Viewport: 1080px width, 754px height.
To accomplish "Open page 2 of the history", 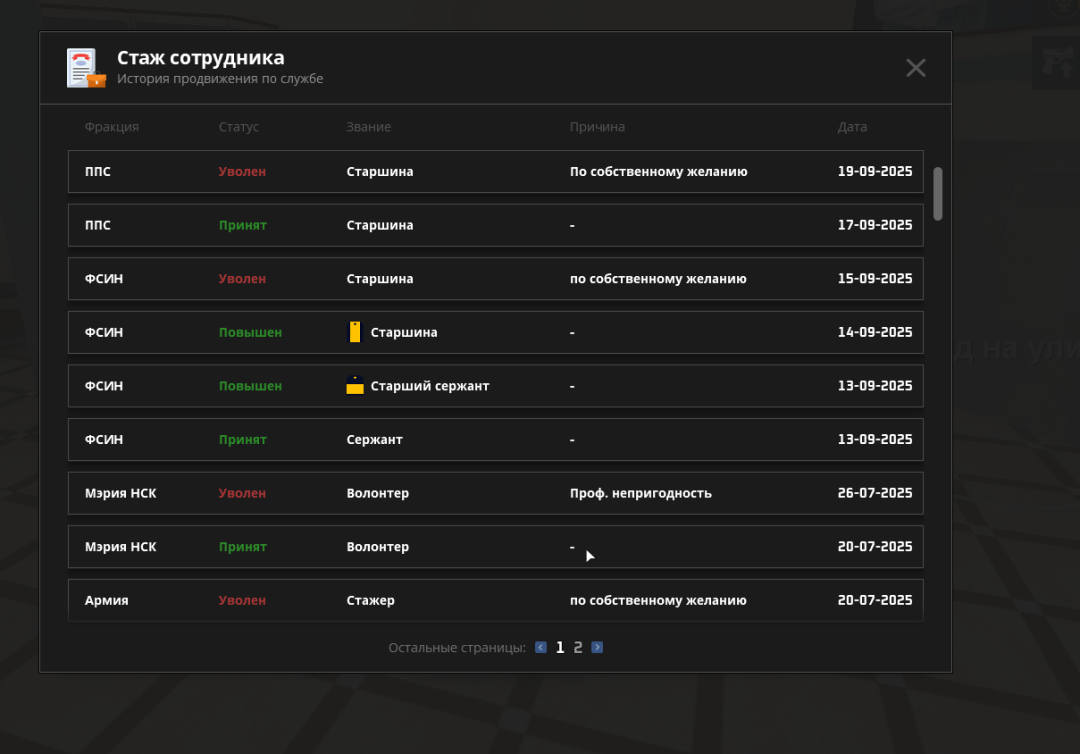I will point(578,648).
